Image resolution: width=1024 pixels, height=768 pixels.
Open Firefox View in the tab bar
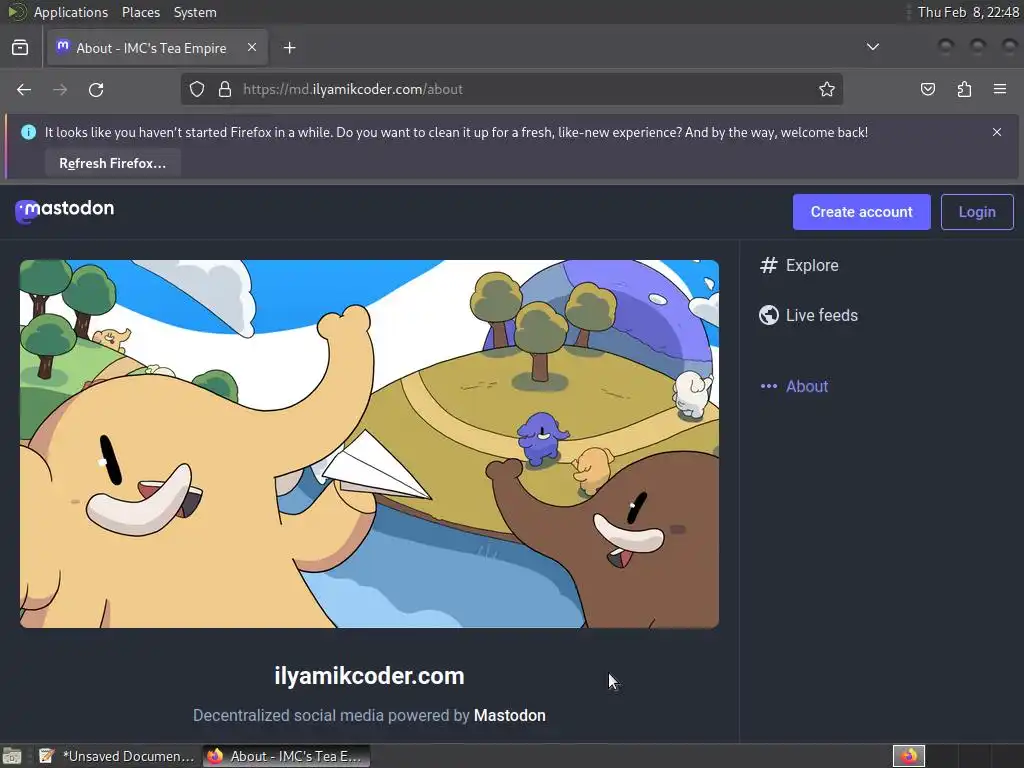20,48
